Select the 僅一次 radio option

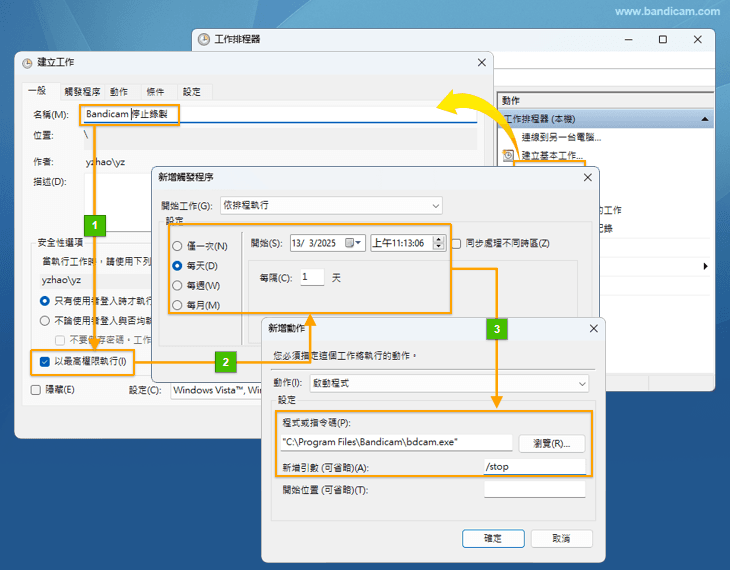tap(177, 246)
